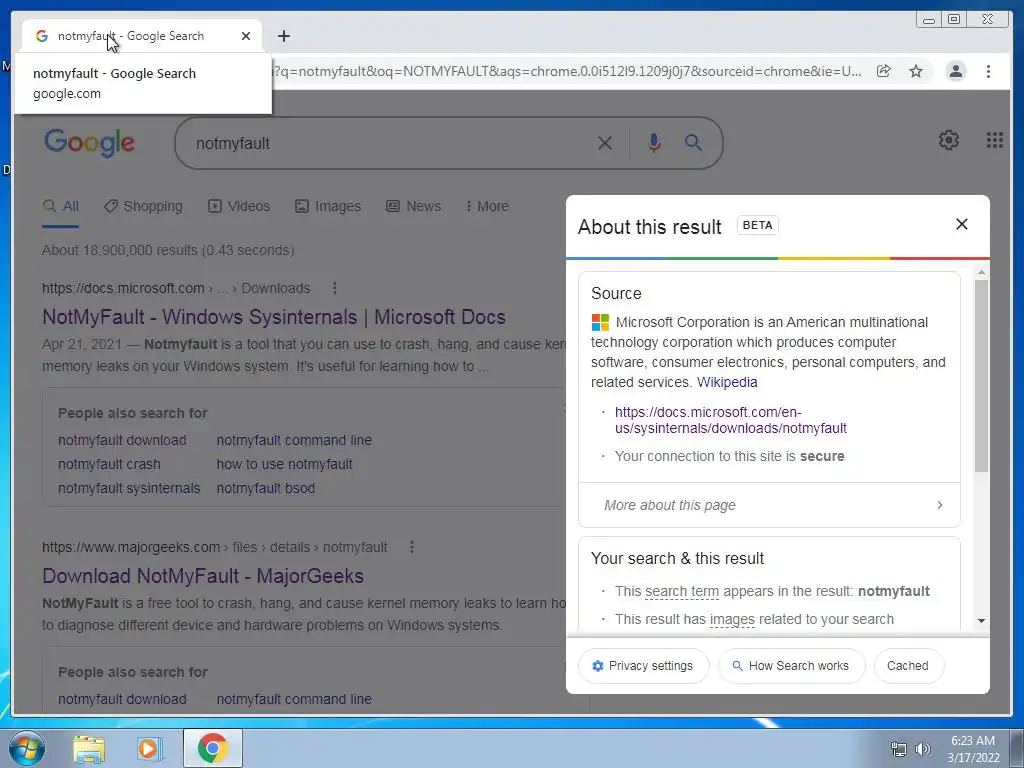Launch Windows Media Player from taskbar

(x=148, y=748)
